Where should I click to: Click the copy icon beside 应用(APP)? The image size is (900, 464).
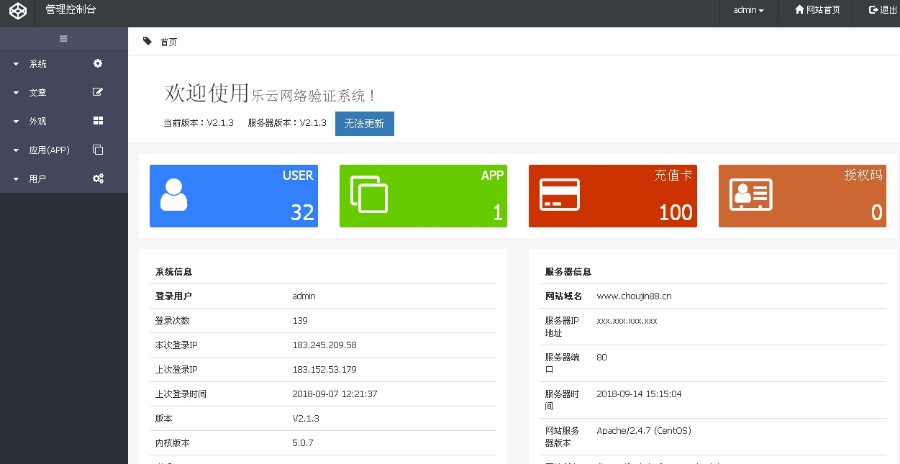click(x=98, y=150)
